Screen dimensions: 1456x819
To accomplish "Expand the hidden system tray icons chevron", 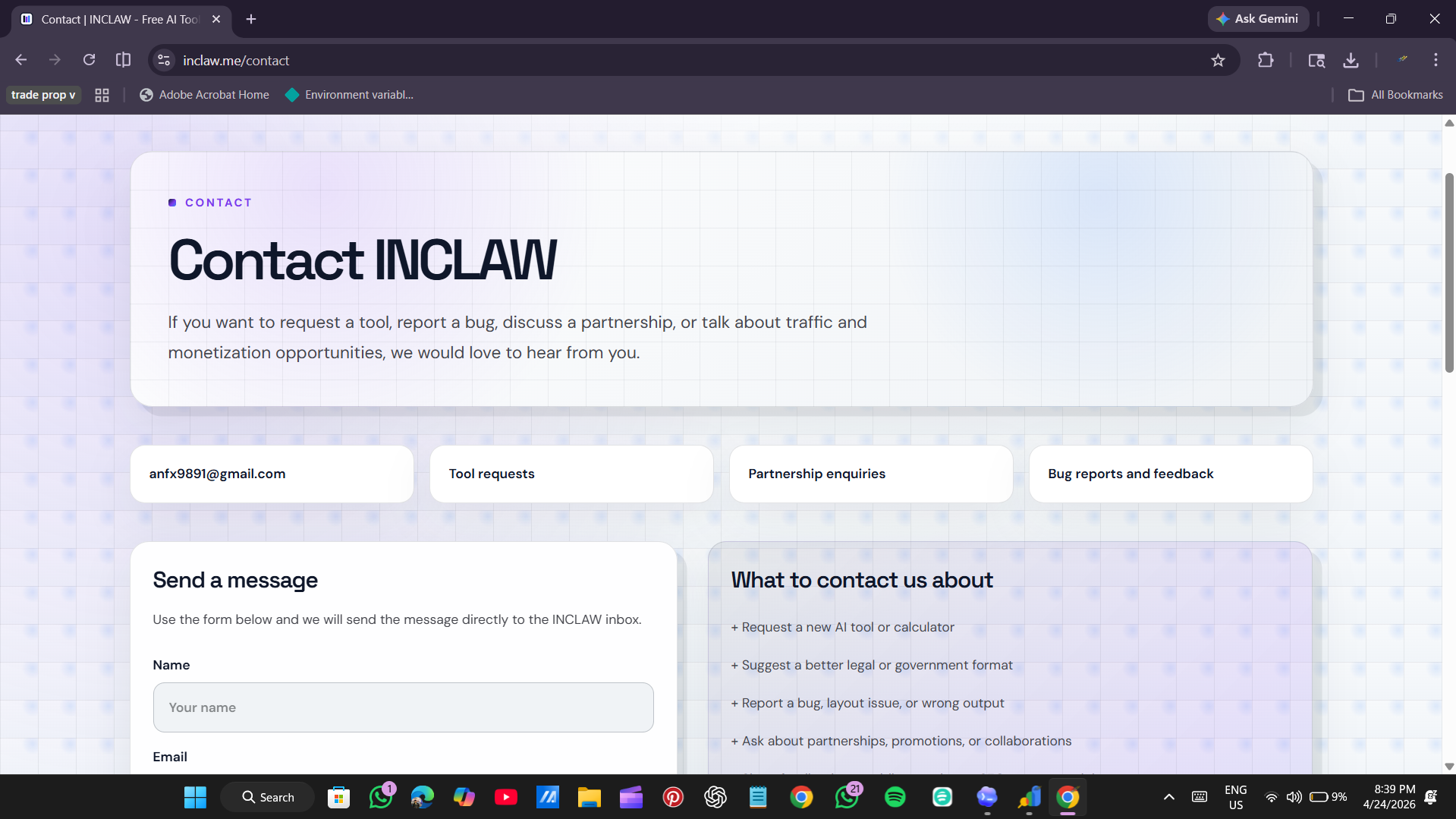I will click(x=1168, y=797).
